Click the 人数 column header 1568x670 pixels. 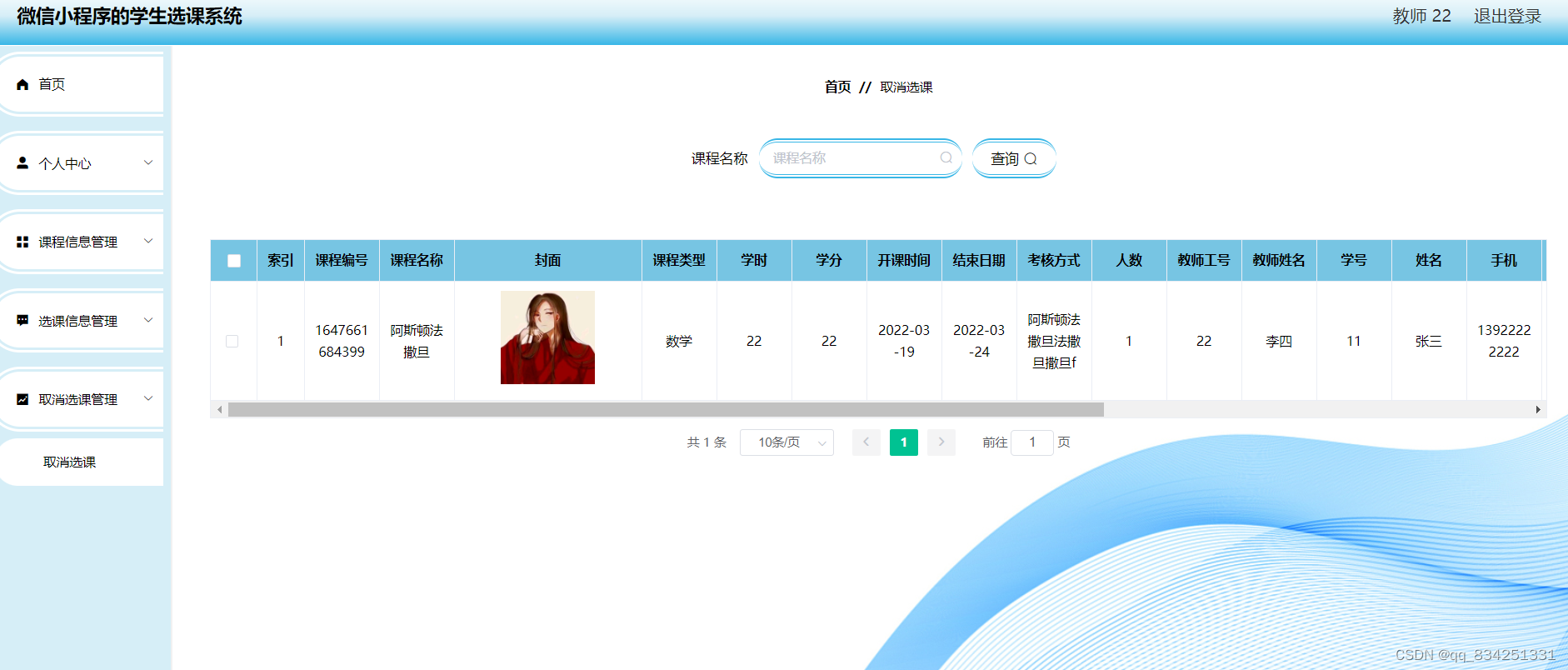1129,260
